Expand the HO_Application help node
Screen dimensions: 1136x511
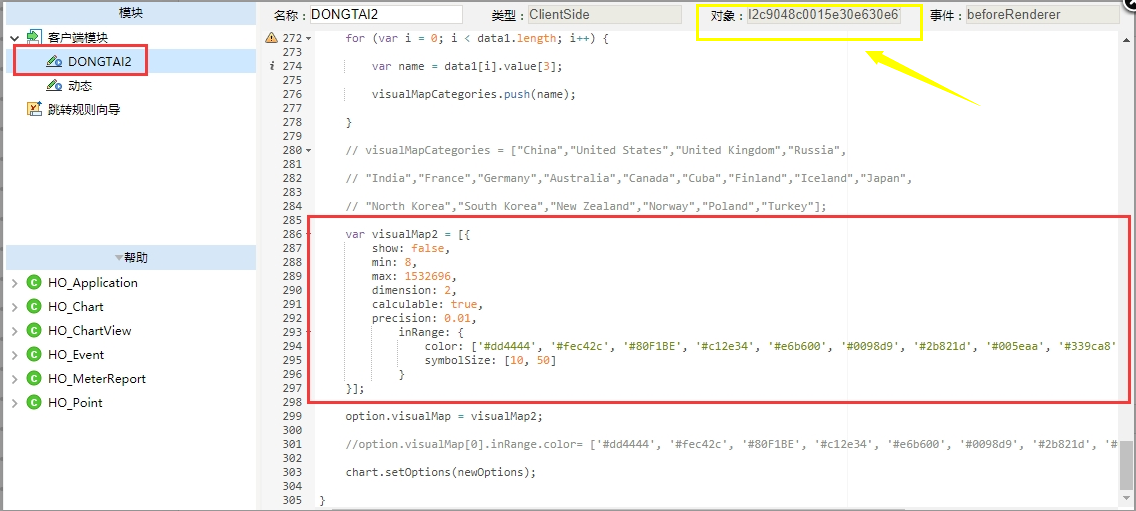coord(14,283)
